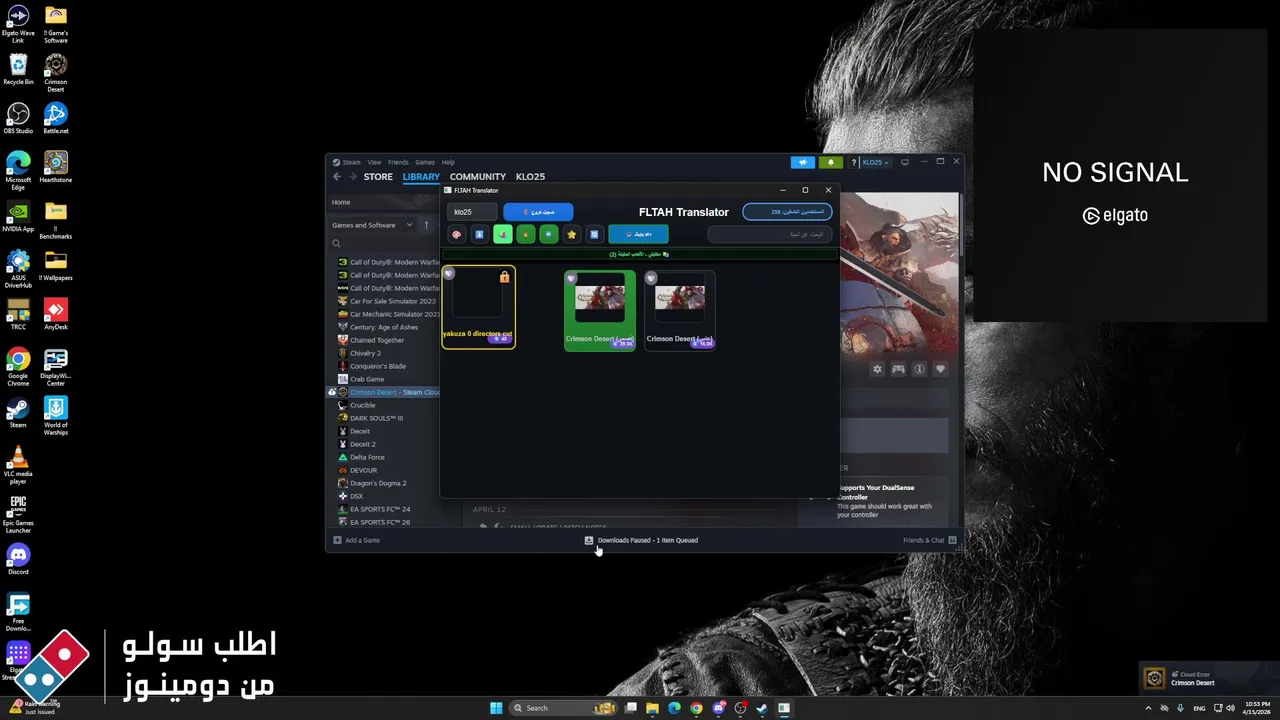Click Google Chrome in the taskbar

[696, 708]
